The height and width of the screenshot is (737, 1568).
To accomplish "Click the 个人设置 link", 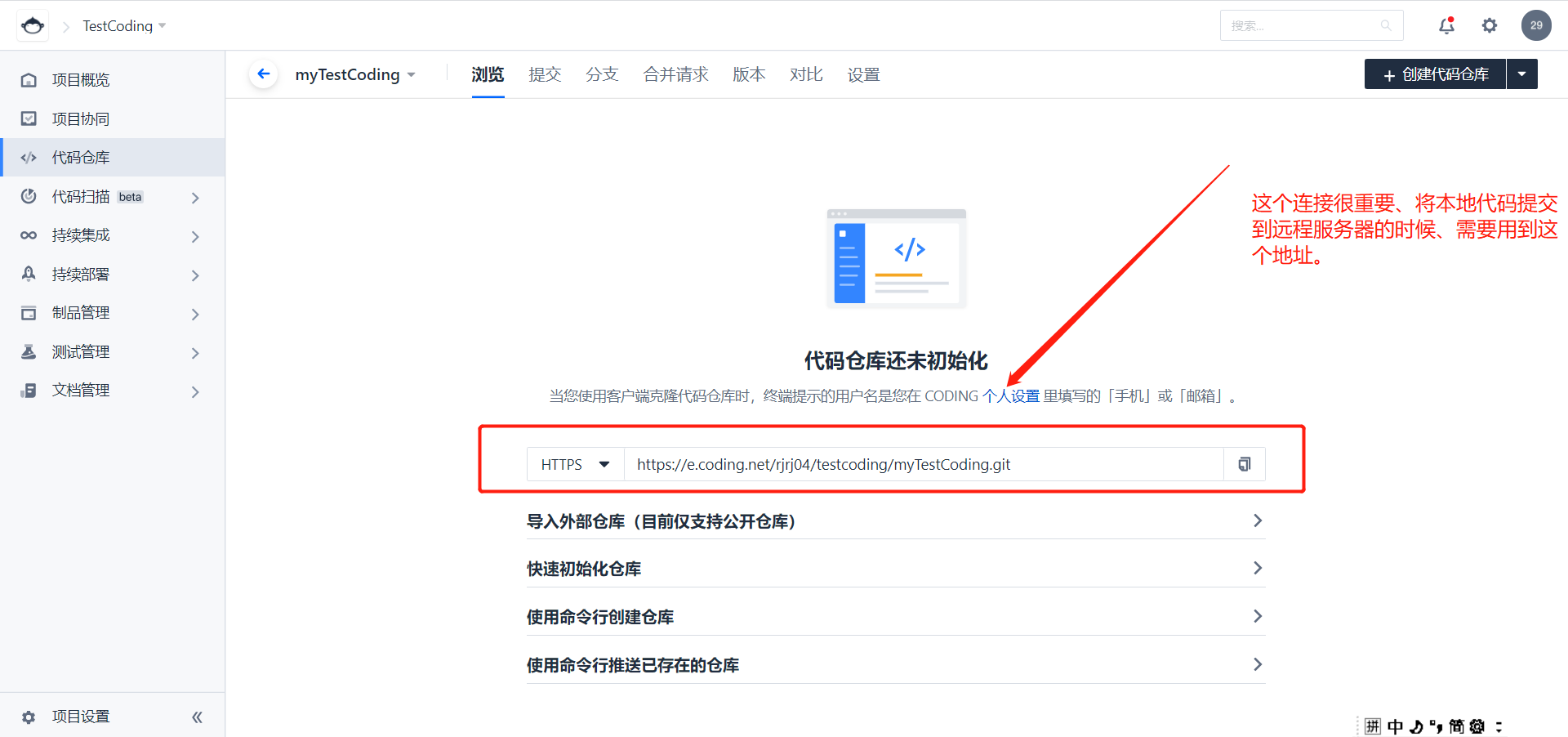I will click(x=1011, y=396).
